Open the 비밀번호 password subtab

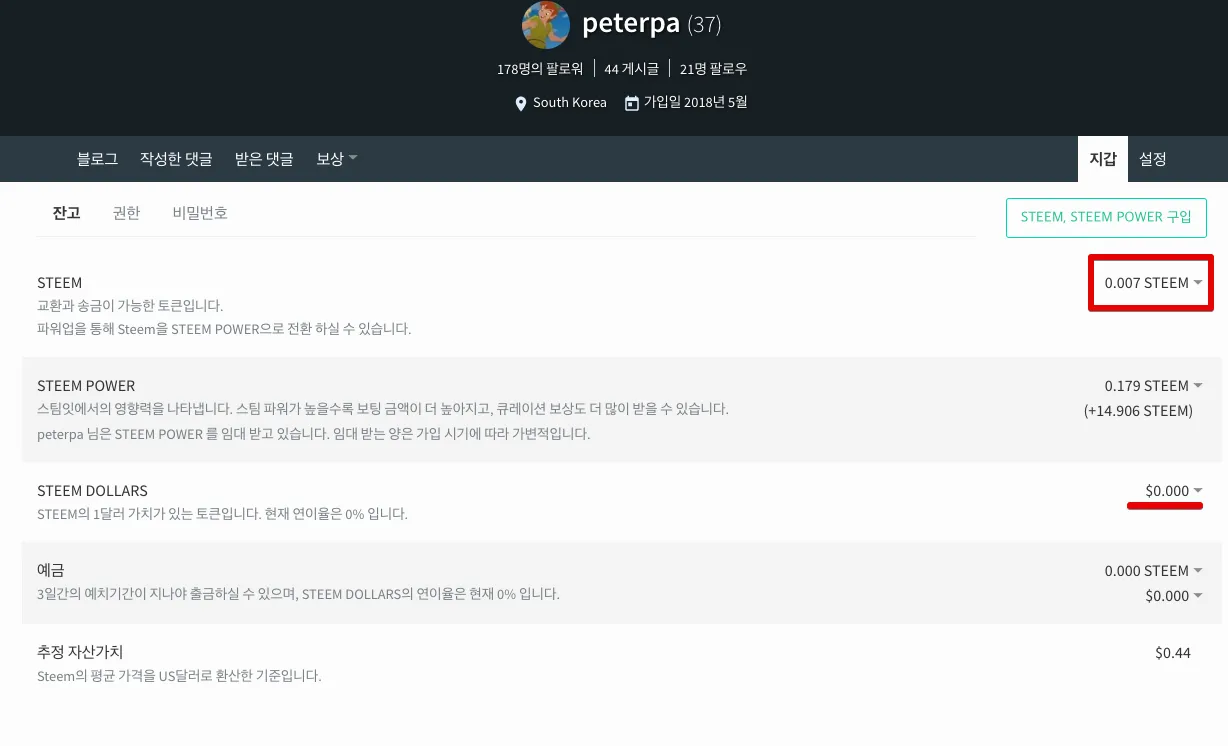coord(200,213)
